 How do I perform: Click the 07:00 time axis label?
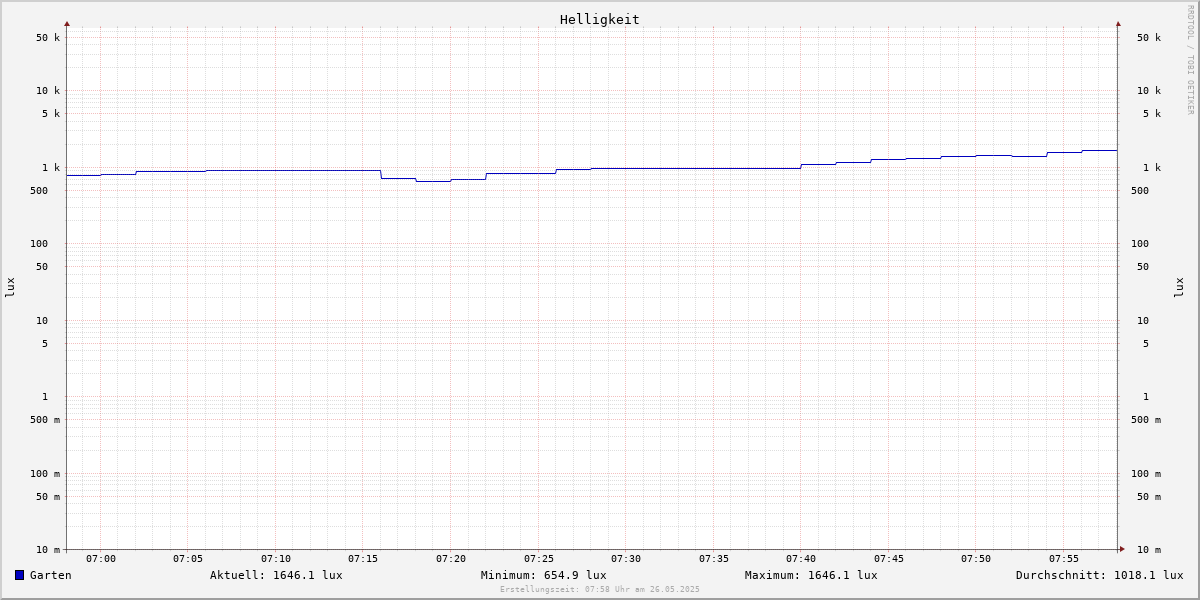coord(101,559)
